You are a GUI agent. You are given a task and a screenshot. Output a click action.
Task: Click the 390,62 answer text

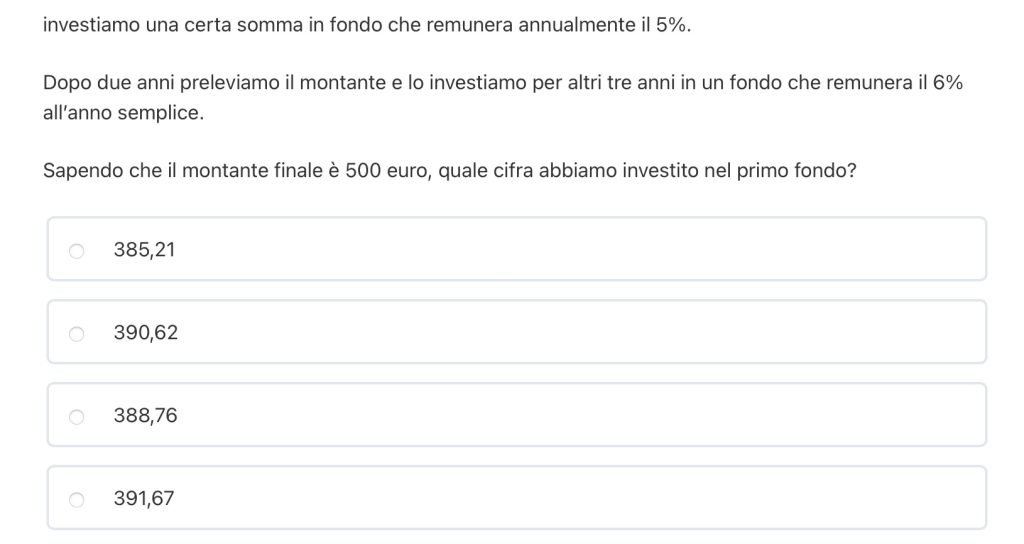146,333
